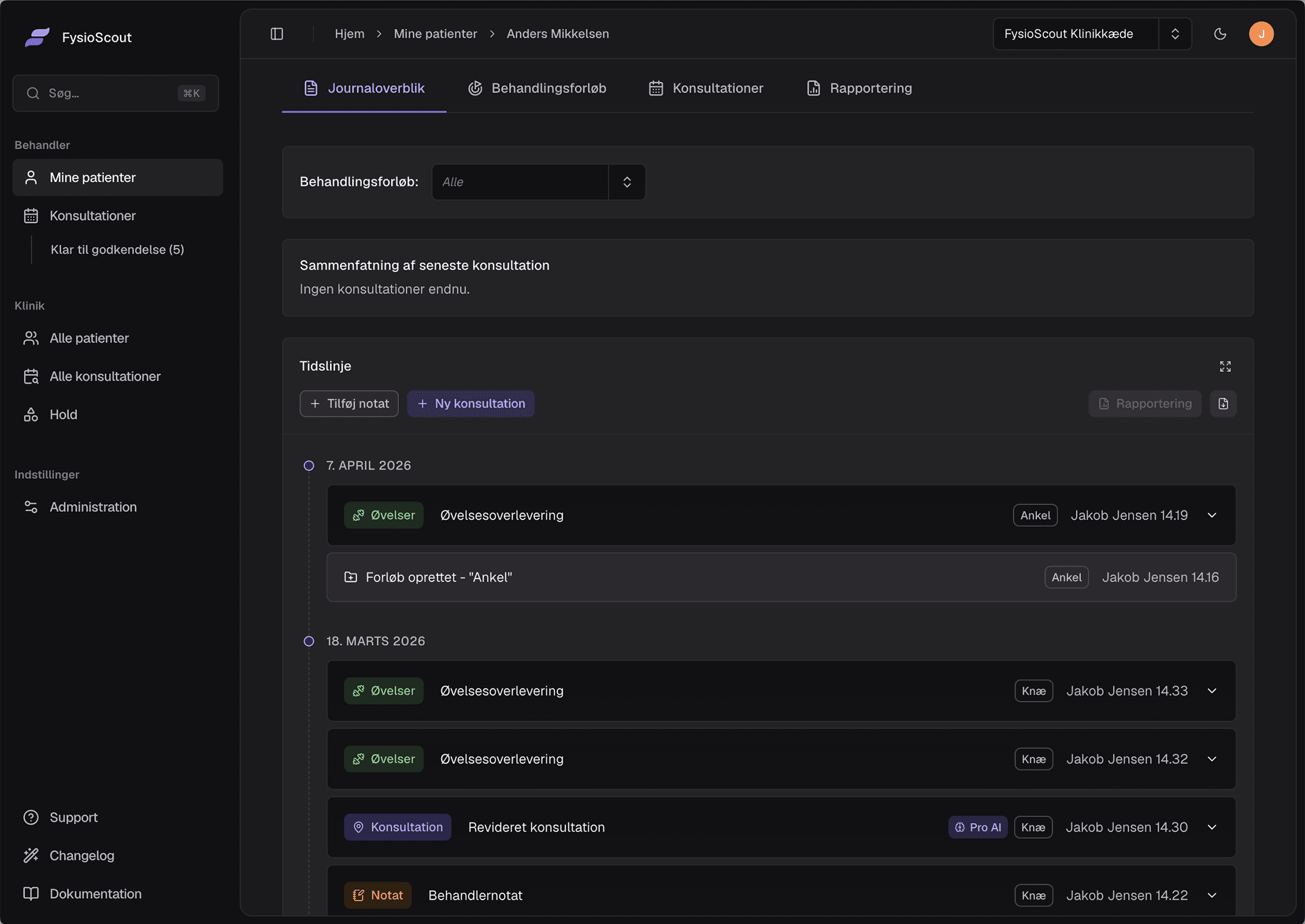Click Anders Mikkelsen breadcrumb
This screenshot has height=924, width=1305.
[x=558, y=34]
